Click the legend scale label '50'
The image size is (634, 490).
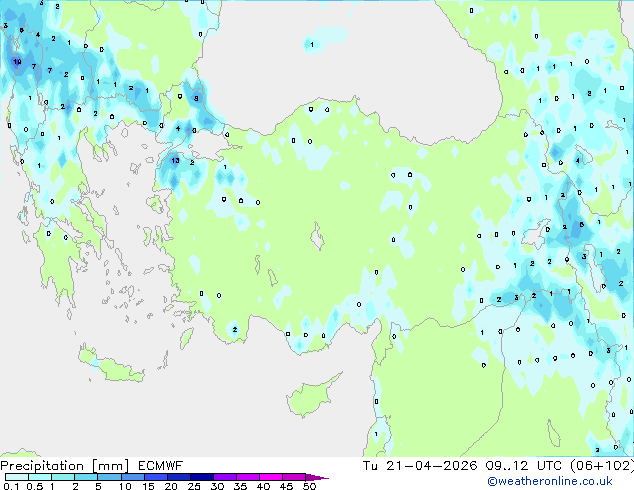[x=309, y=486]
